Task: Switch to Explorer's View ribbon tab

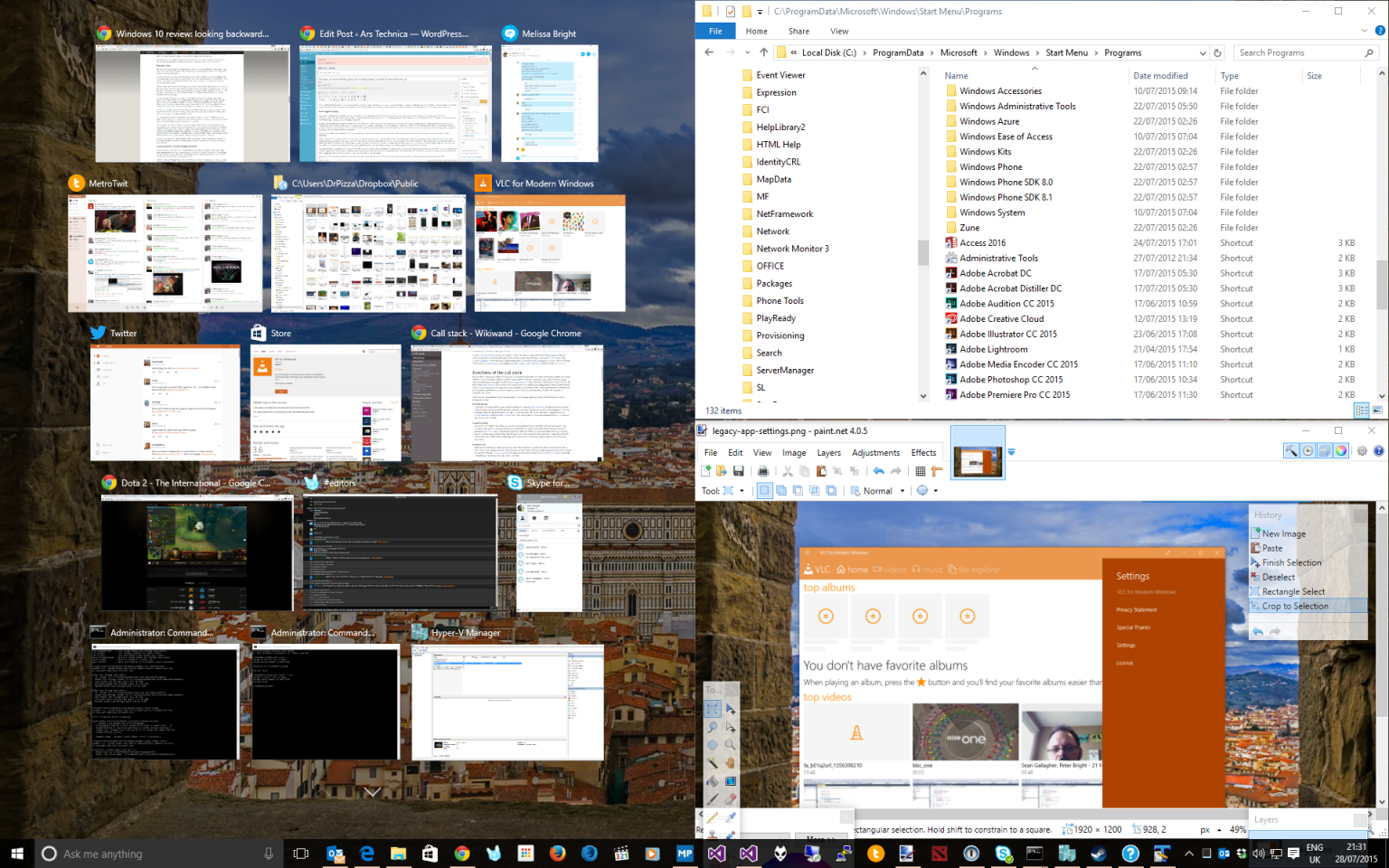Action: 839,30
